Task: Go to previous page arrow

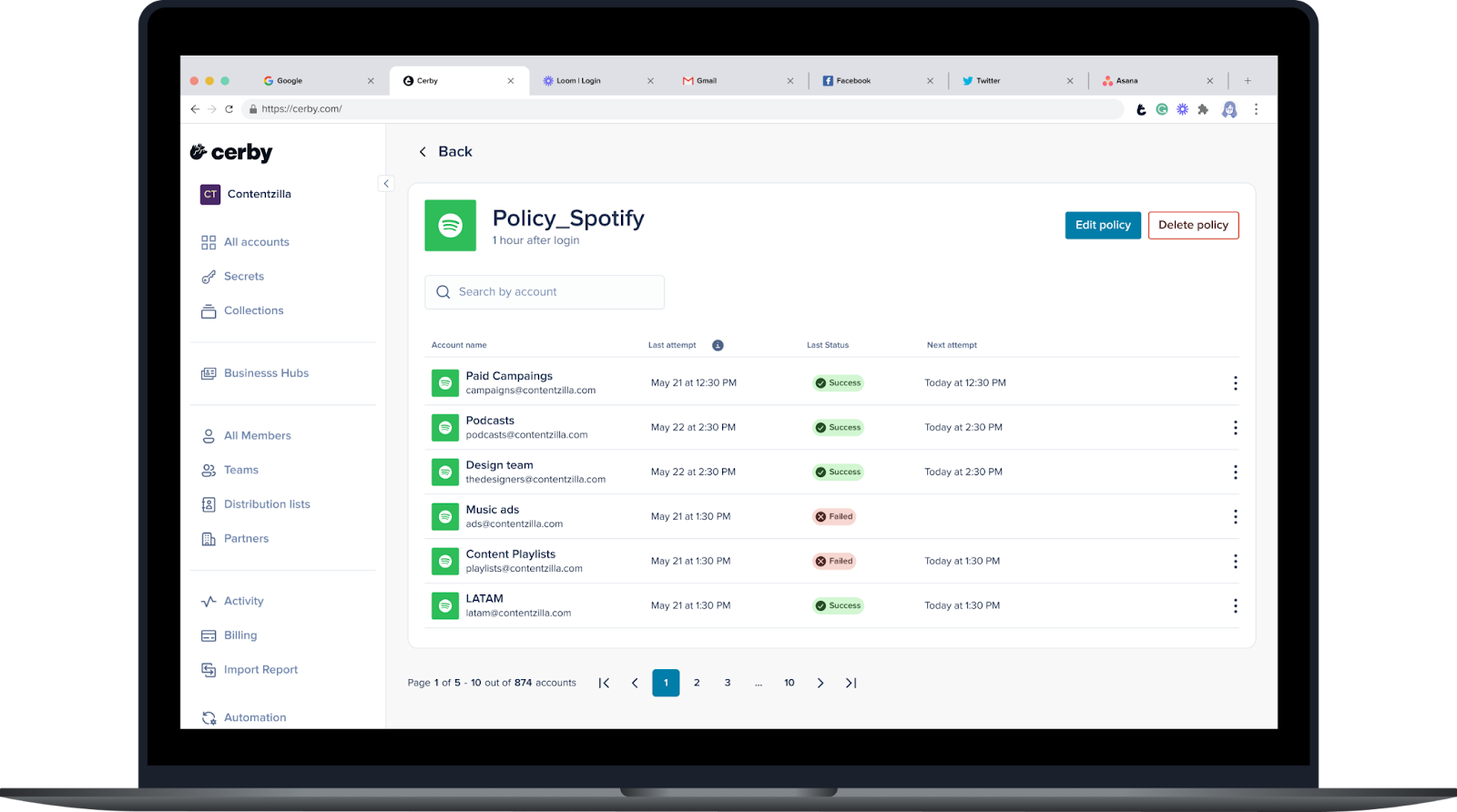Action: [635, 683]
